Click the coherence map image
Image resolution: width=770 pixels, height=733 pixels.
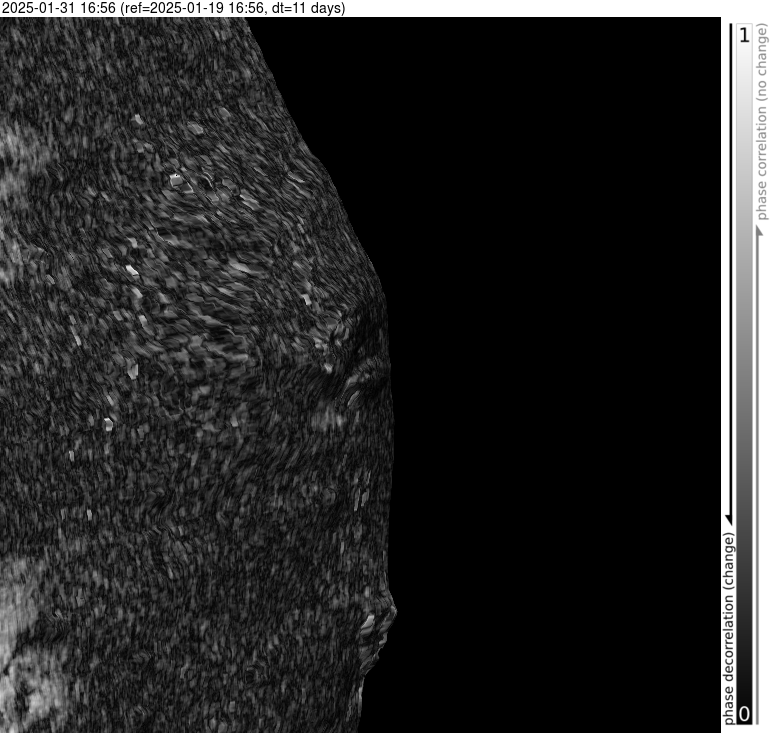click(x=360, y=375)
